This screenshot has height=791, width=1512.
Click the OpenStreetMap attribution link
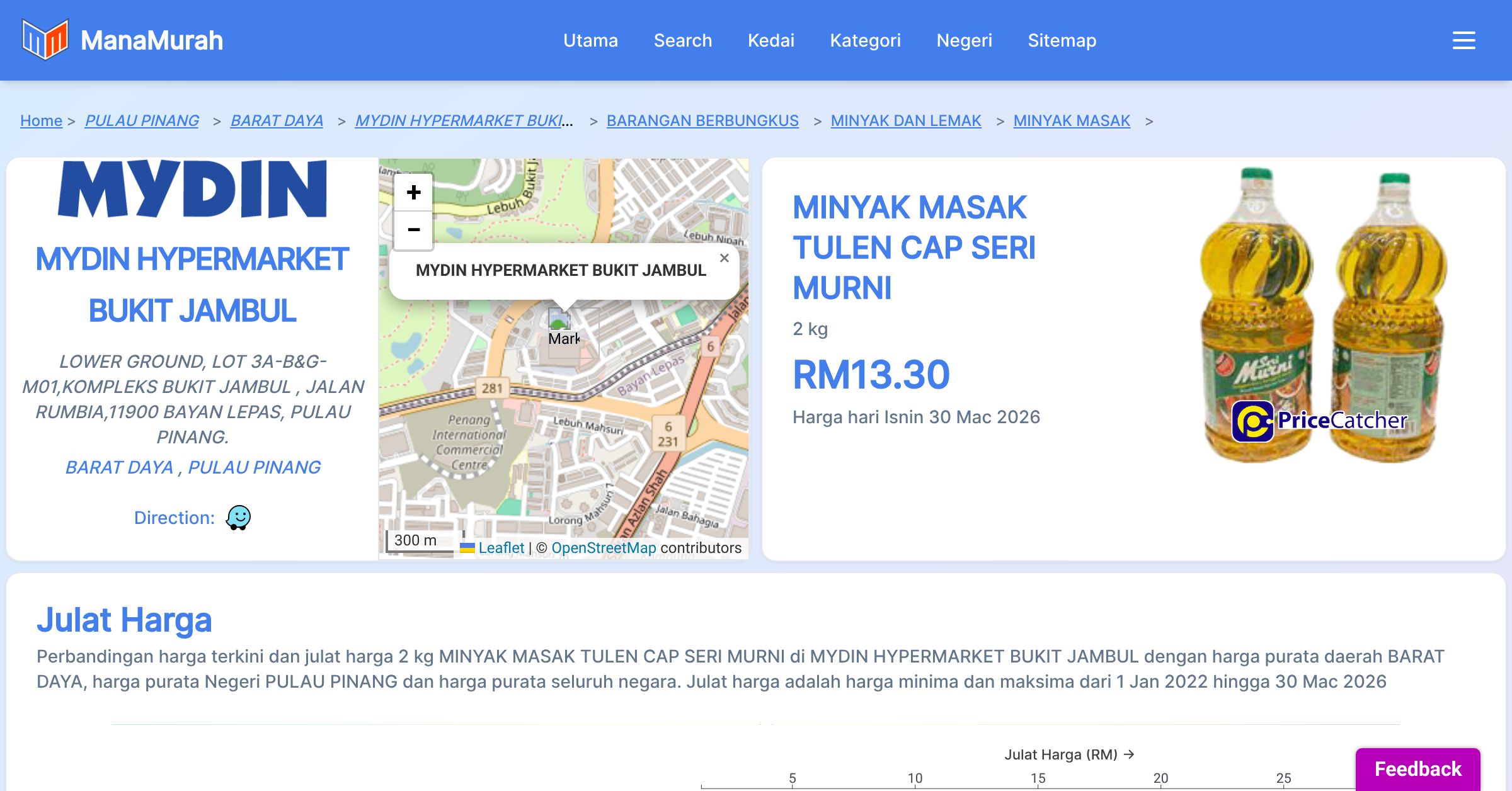(604, 548)
